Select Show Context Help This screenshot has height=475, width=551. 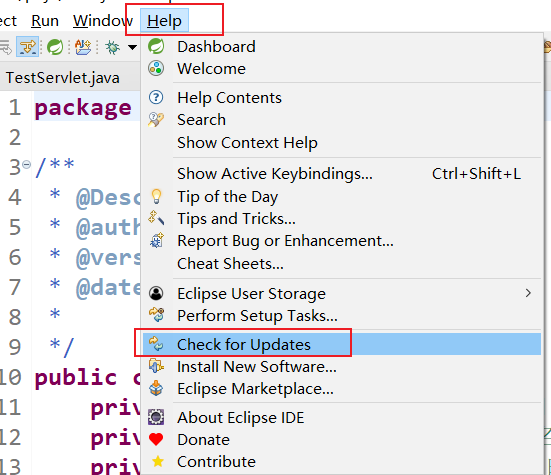click(247, 143)
